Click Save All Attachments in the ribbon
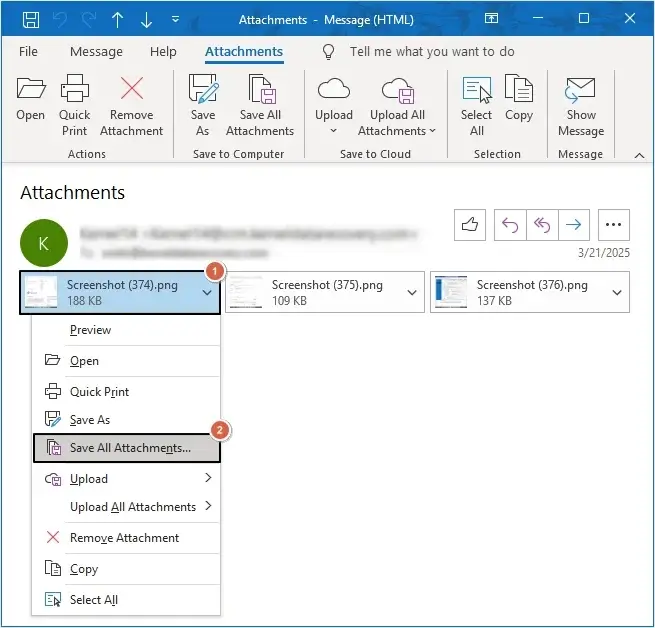 259,105
